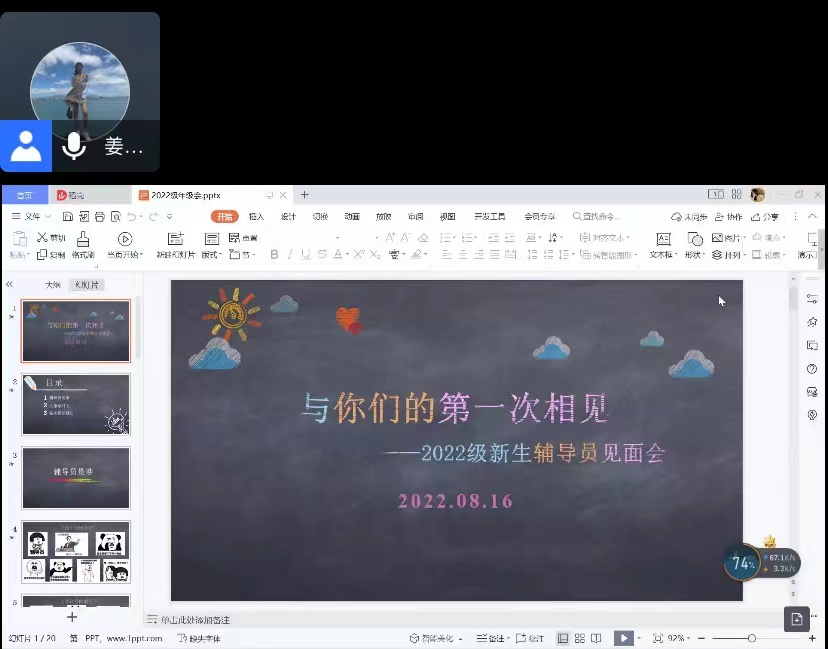The height and width of the screenshot is (649, 828).
Task: Click the Format Painter brush icon
Action: (x=83, y=239)
